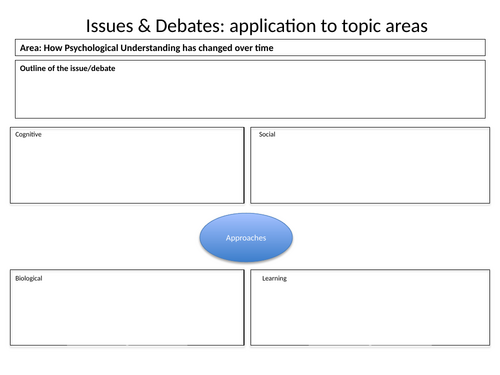Select the blue Approaches oval
Screen dimensions: 500x375
(246, 238)
